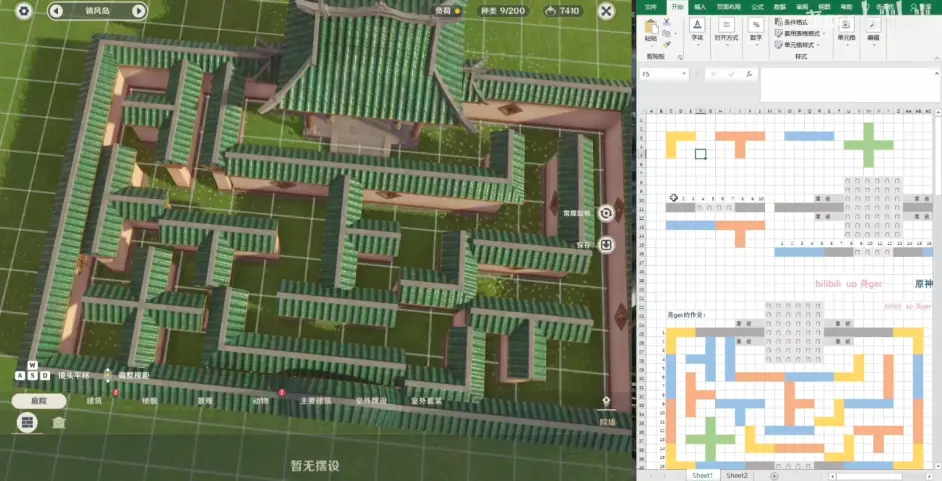Select the building subcategory icon
This screenshot has height=481, width=942.
[58, 423]
